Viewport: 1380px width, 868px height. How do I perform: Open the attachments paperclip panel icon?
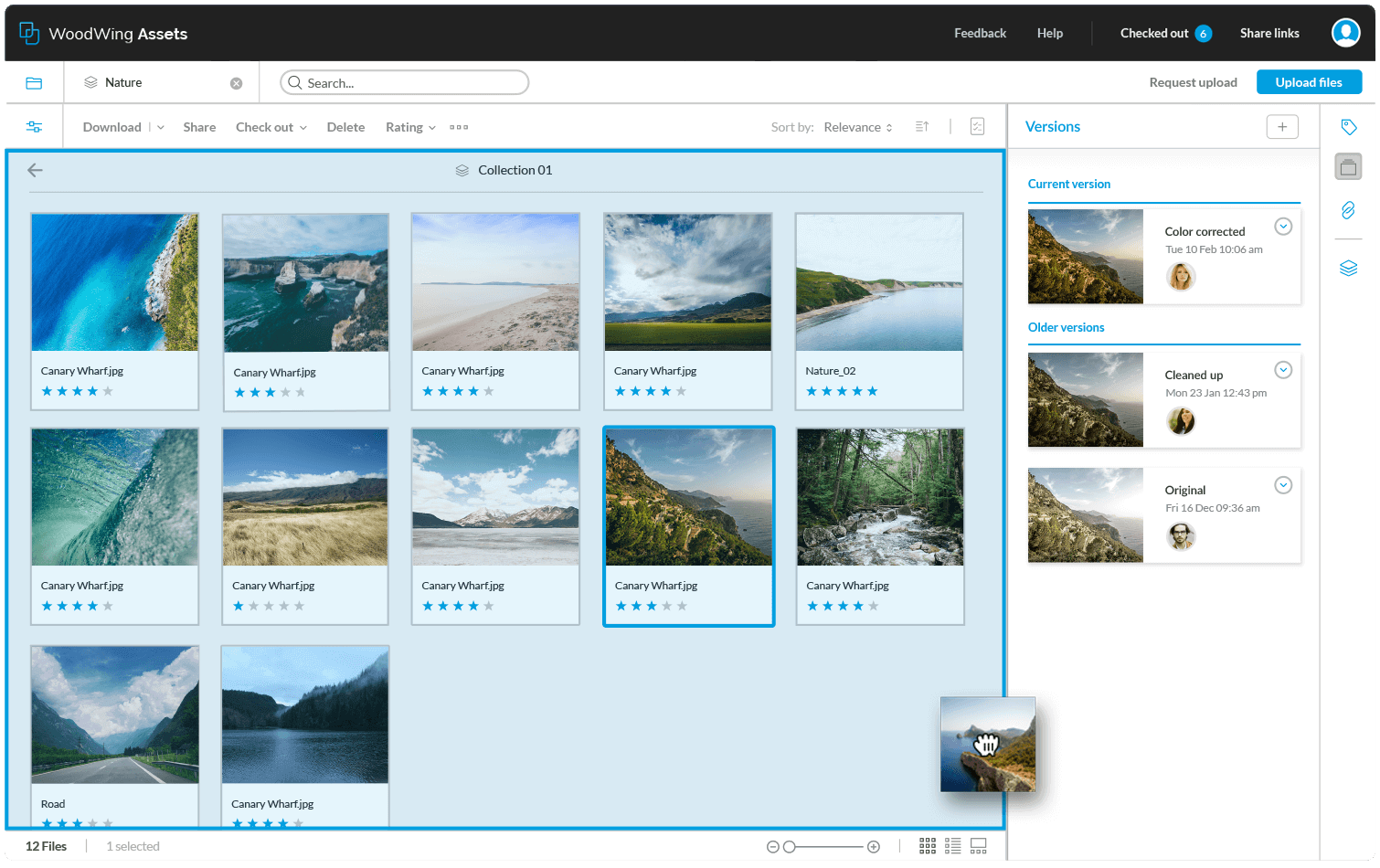[1348, 210]
